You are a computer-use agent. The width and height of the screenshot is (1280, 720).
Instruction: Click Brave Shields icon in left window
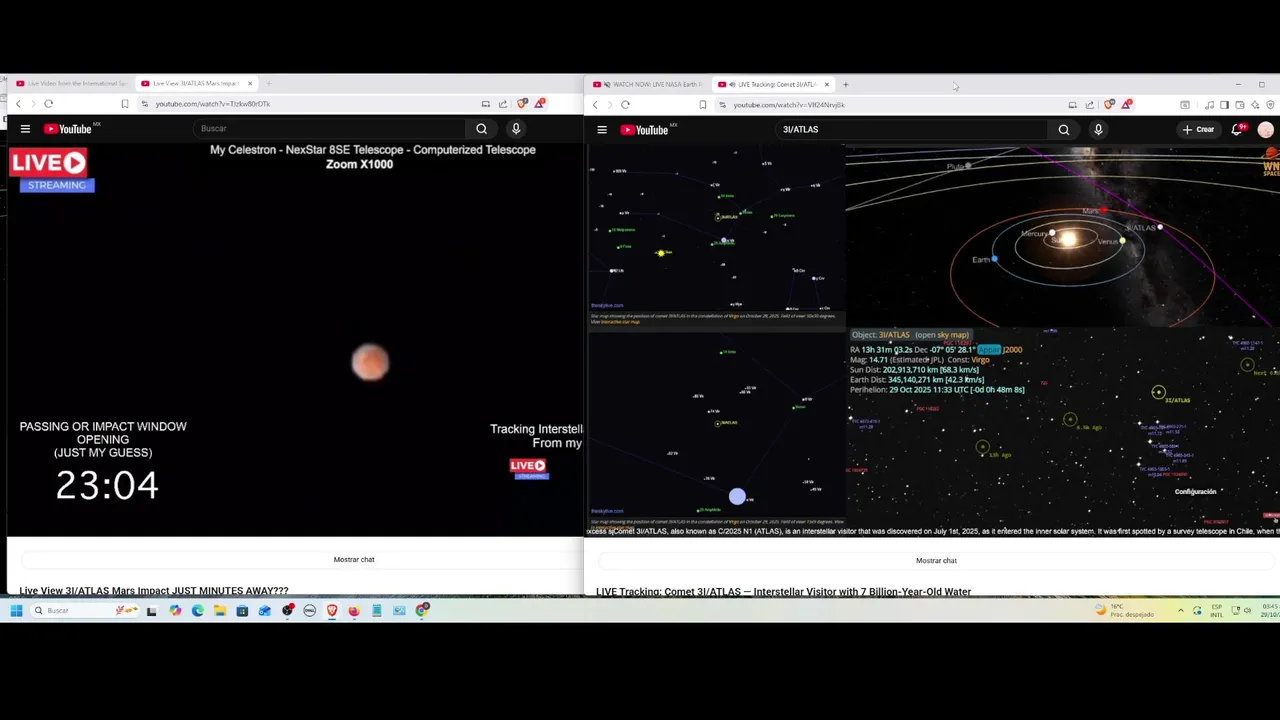(x=522, y=104)
